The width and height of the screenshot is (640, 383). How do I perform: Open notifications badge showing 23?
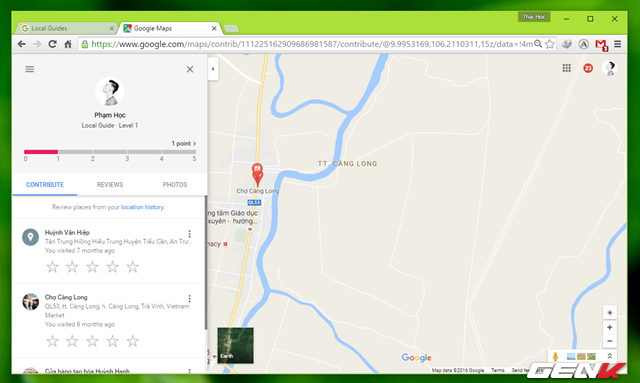coord(588,68)
